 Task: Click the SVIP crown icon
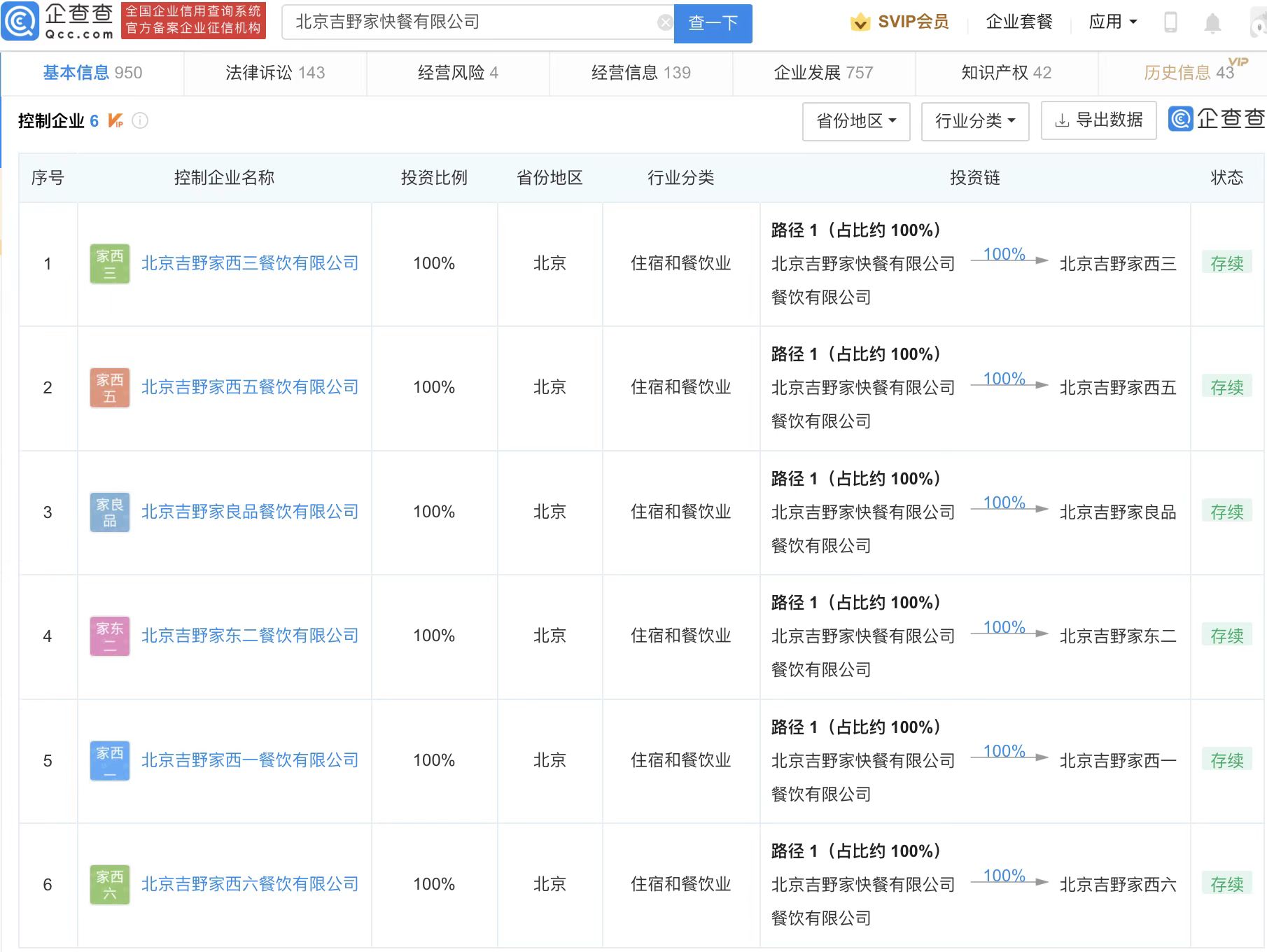860,22
